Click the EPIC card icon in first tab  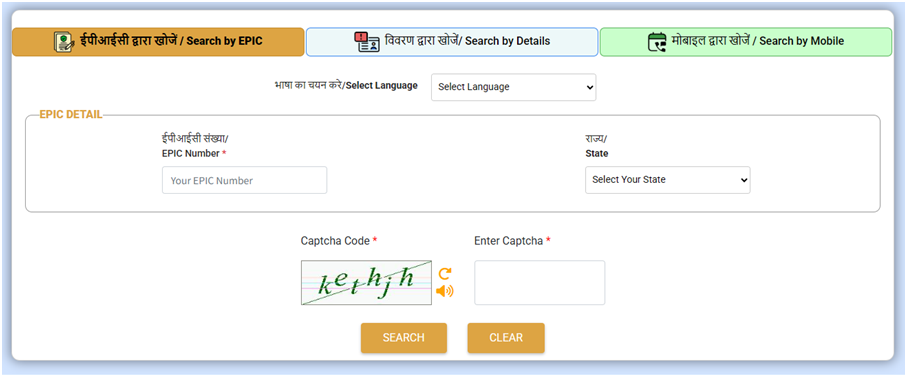(64, 42)
